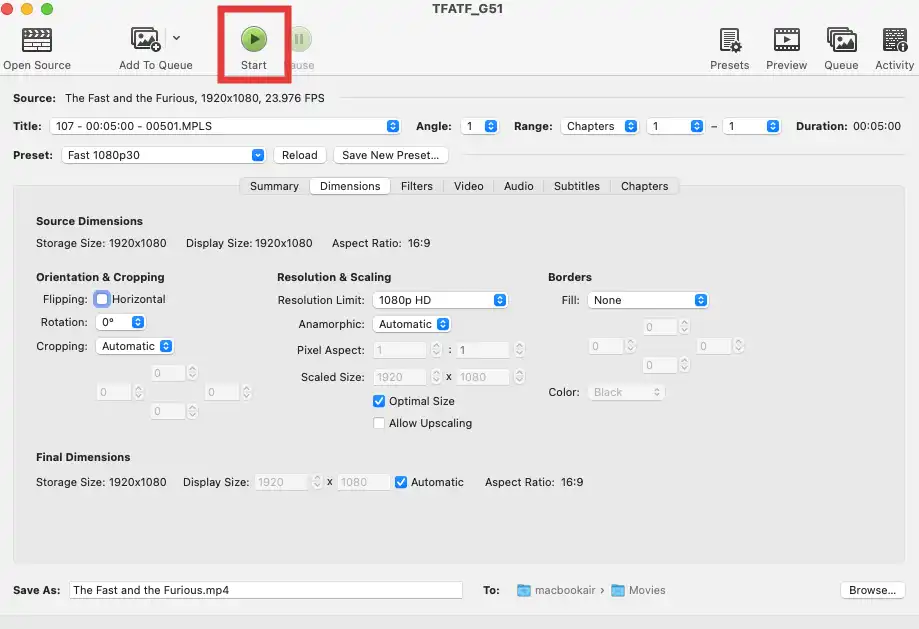Click the Save As filename field
This screenshot has height=629, width=919.
coord(265,590)
